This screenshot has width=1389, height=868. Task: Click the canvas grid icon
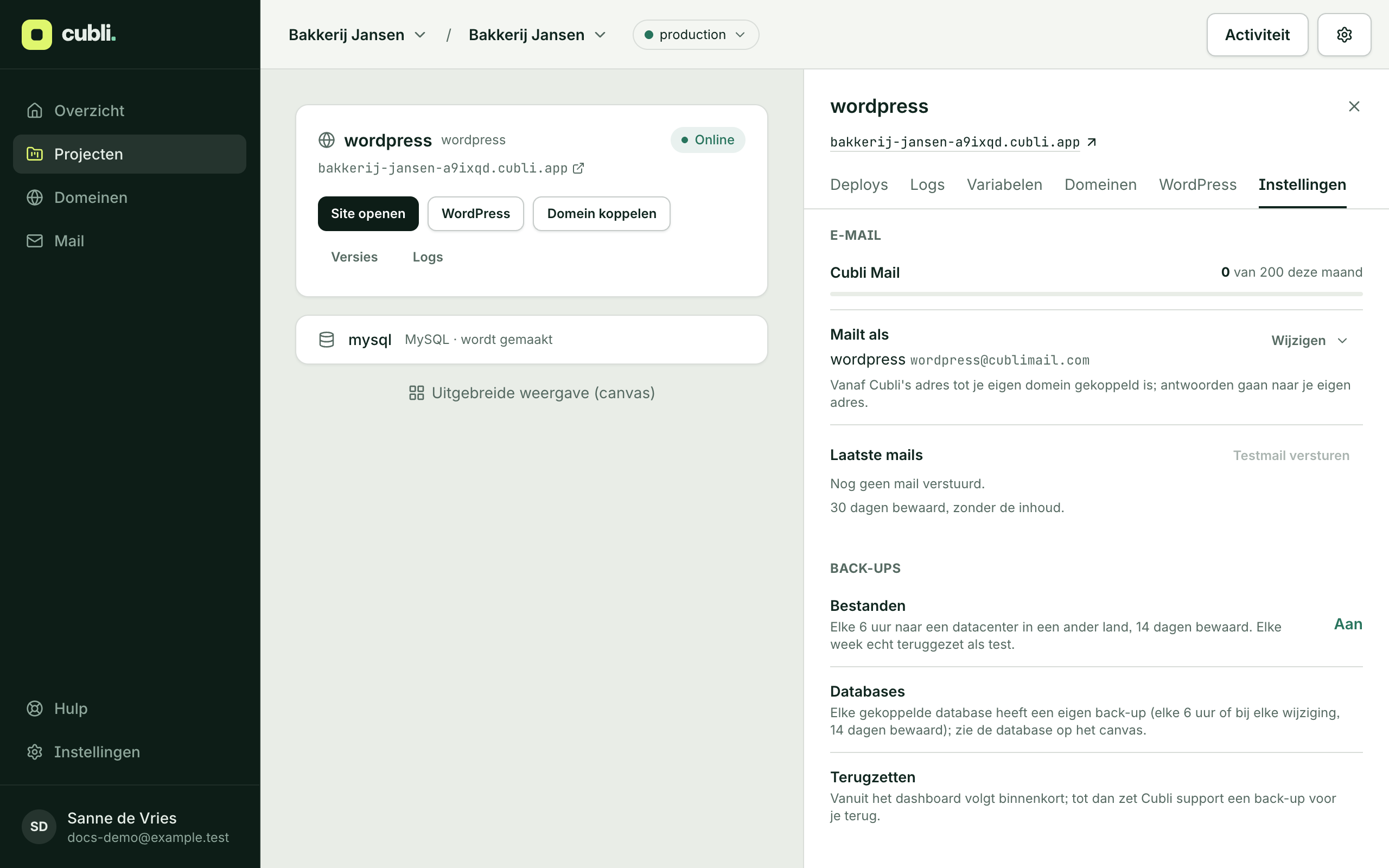click(416, 393)
